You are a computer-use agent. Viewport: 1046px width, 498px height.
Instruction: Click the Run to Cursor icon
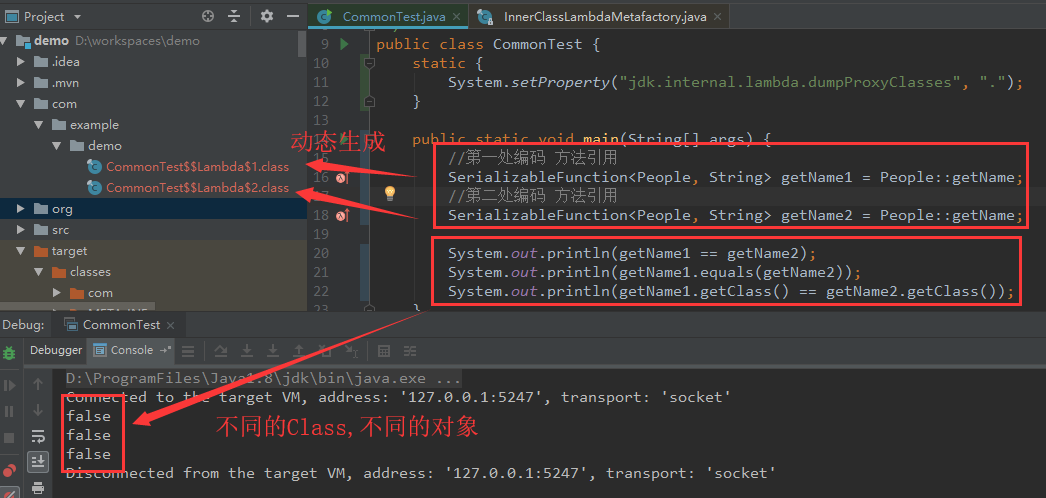(x=351, y=351)
